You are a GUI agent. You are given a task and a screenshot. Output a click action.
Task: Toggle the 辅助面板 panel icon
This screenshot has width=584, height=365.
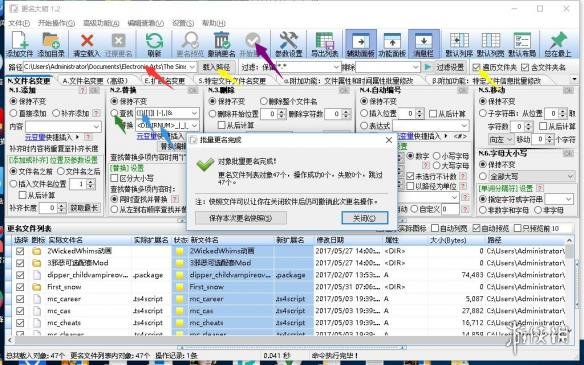(361, 40)
